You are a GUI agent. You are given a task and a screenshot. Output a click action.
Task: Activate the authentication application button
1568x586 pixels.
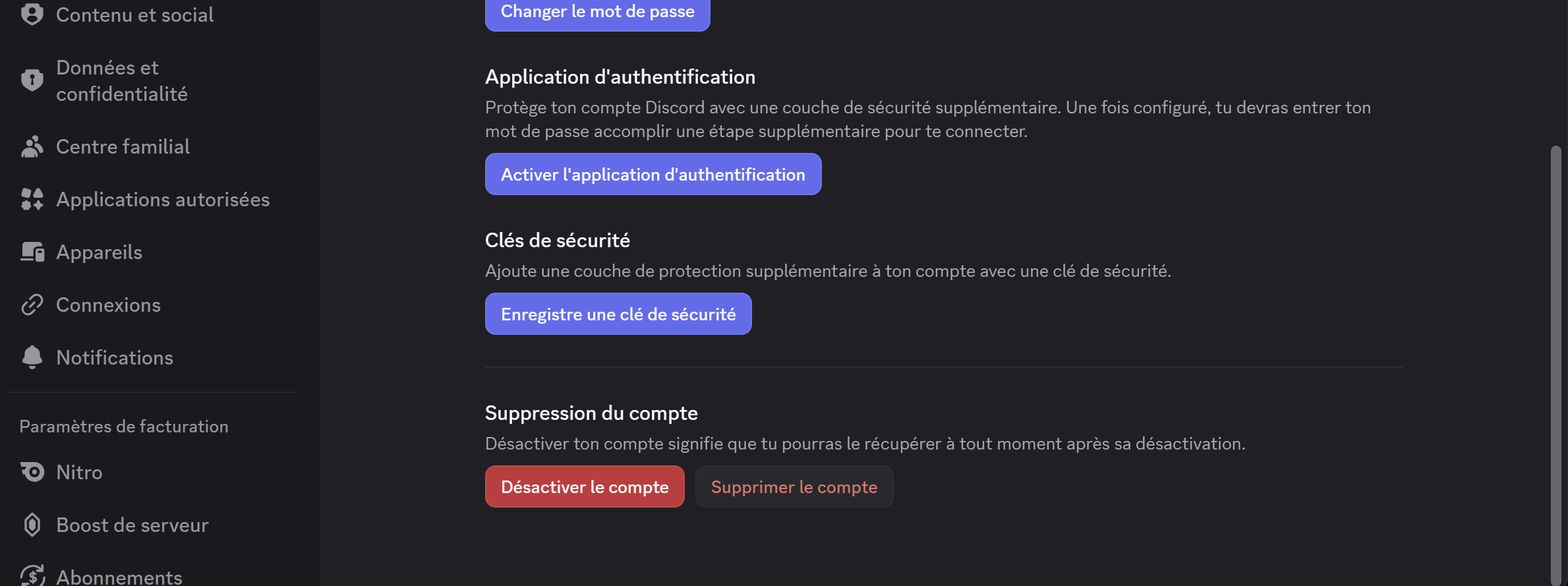tap(653, 174)
